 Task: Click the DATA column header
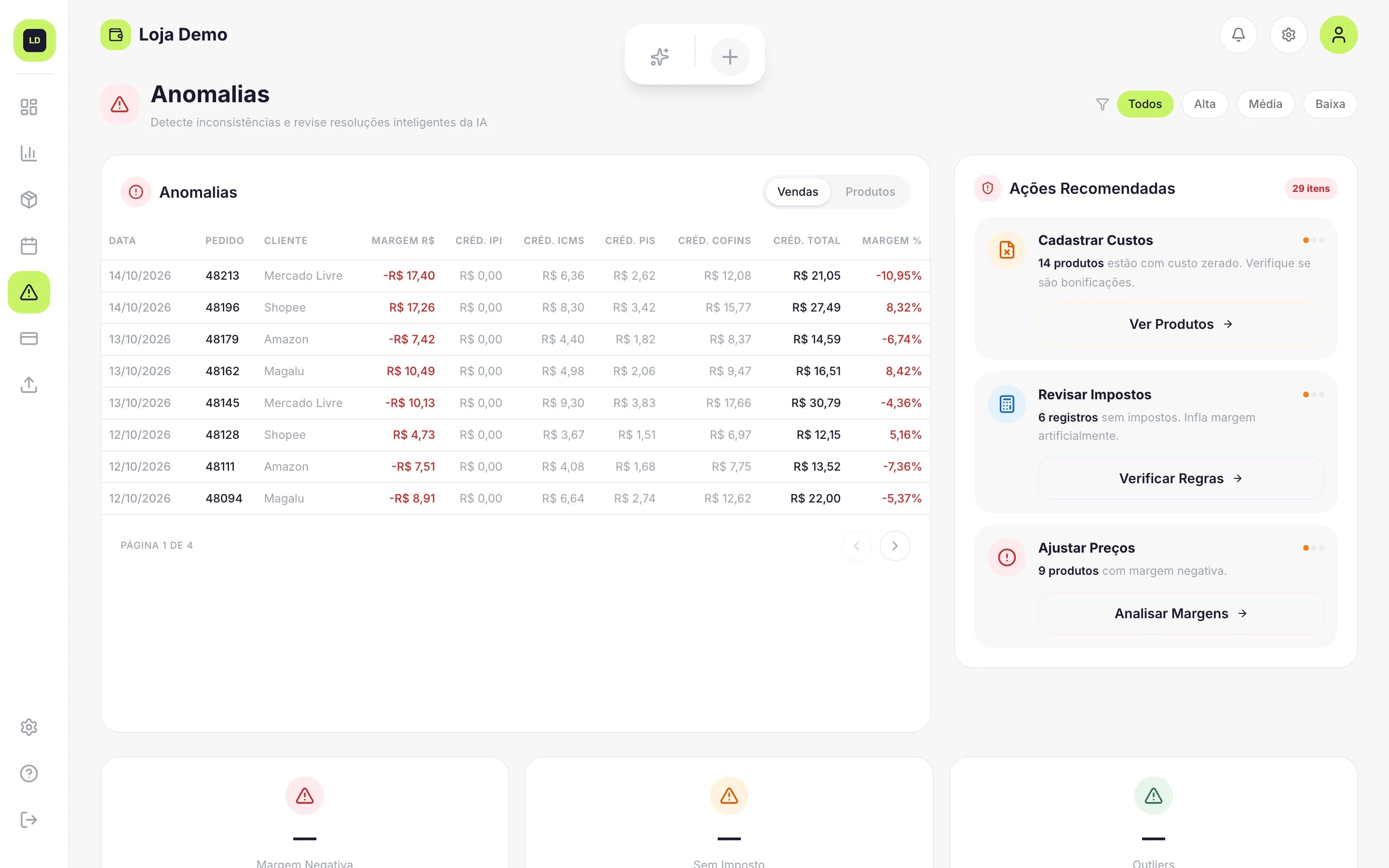tap(122, 241)
